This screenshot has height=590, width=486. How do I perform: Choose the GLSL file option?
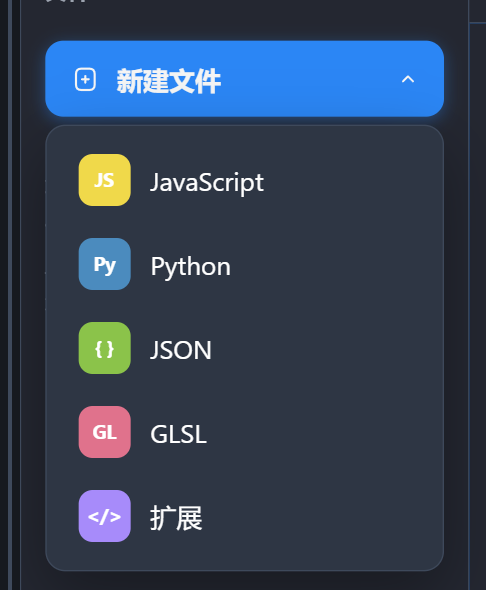click(x=245, y=432)
